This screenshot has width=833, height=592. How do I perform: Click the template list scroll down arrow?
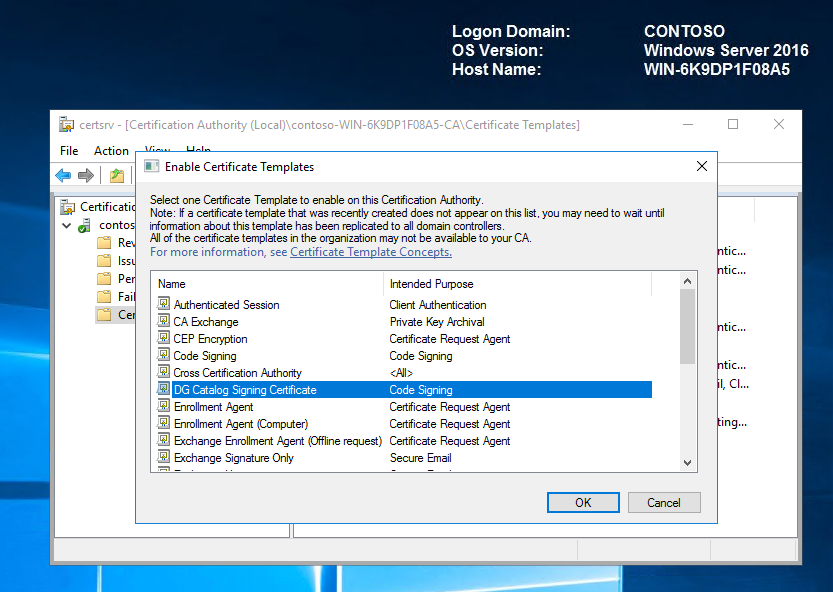point(687,462)
